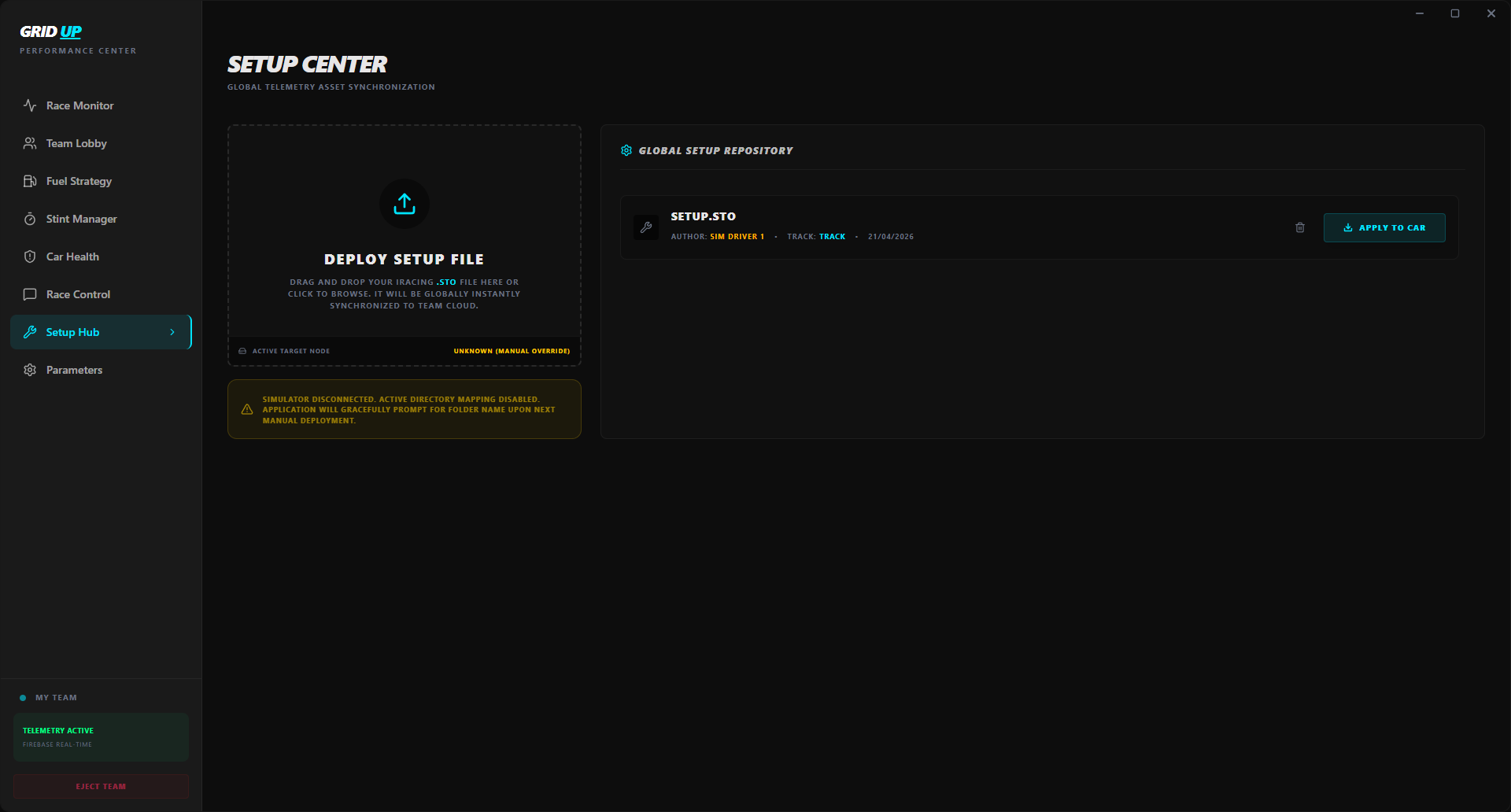Apply SETUP.STO to the car

1384,227
